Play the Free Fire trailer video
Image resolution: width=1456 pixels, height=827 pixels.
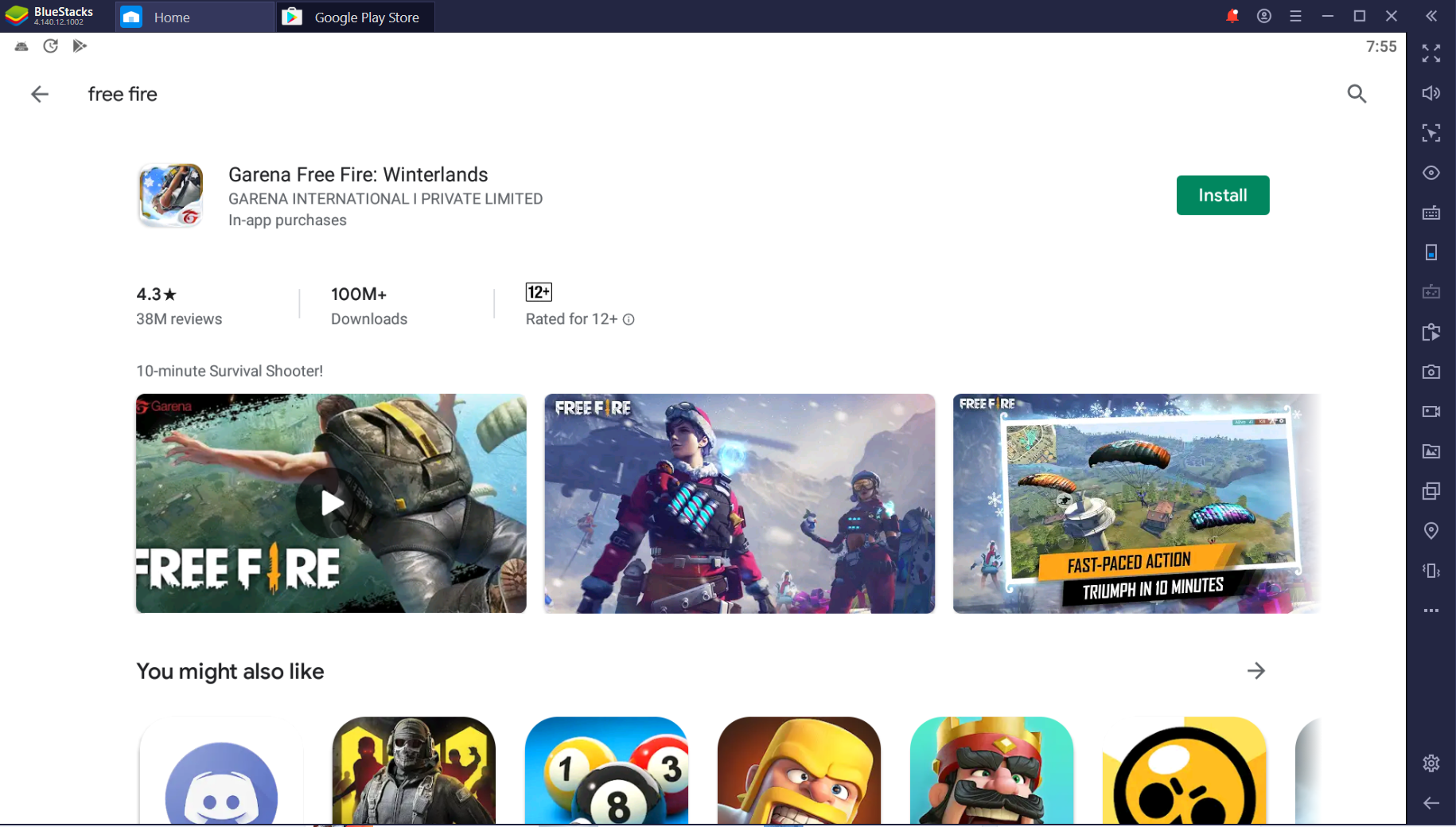click(x=331, y=503)
